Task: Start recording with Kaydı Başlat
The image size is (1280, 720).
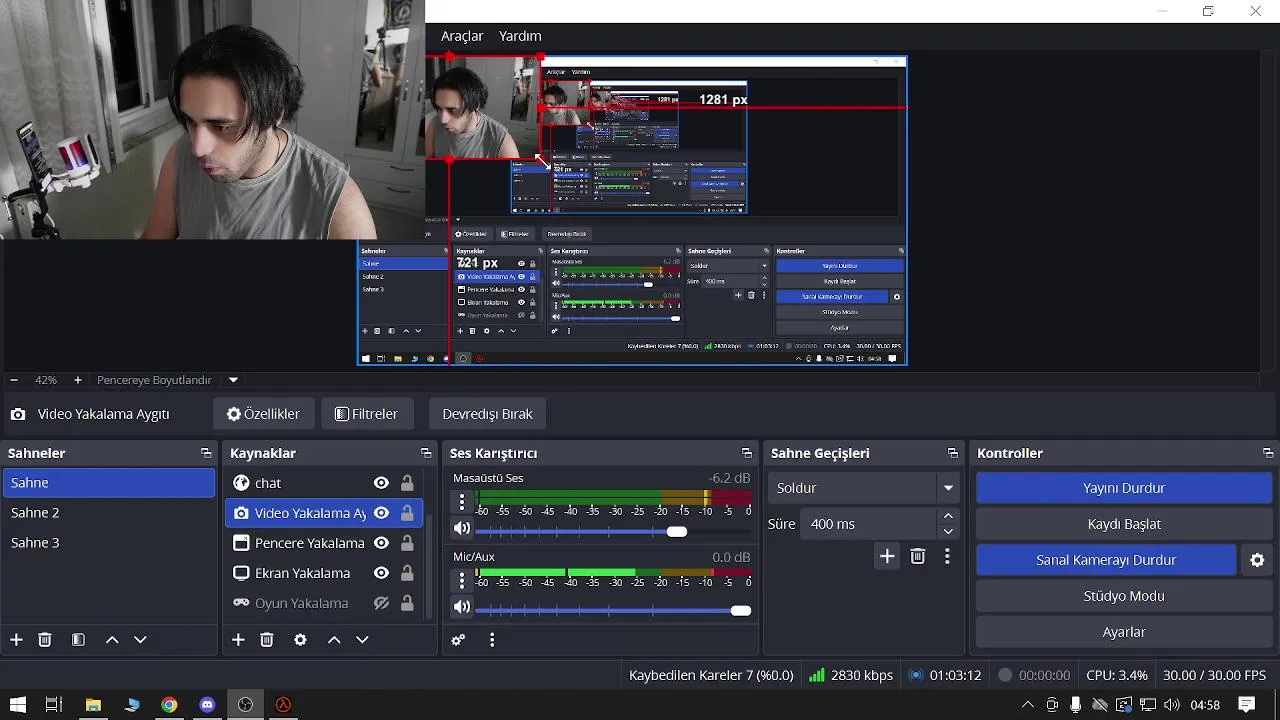Action: (1124, 524)
